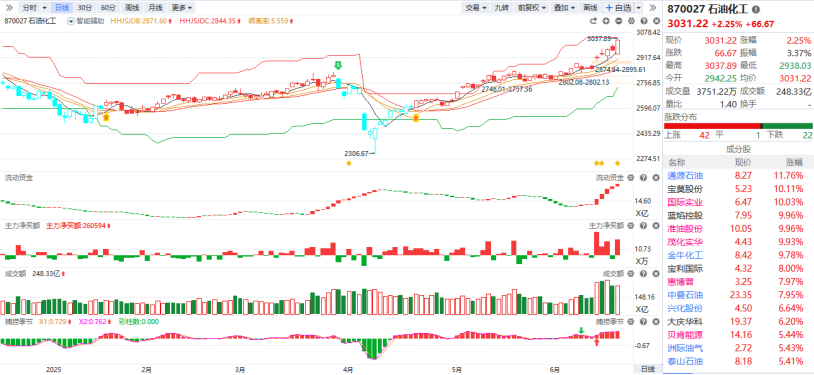Viewport: 814px width, 375px height.
Task: Open settings gear for 捕捞季节 panel
Action: 631,321
